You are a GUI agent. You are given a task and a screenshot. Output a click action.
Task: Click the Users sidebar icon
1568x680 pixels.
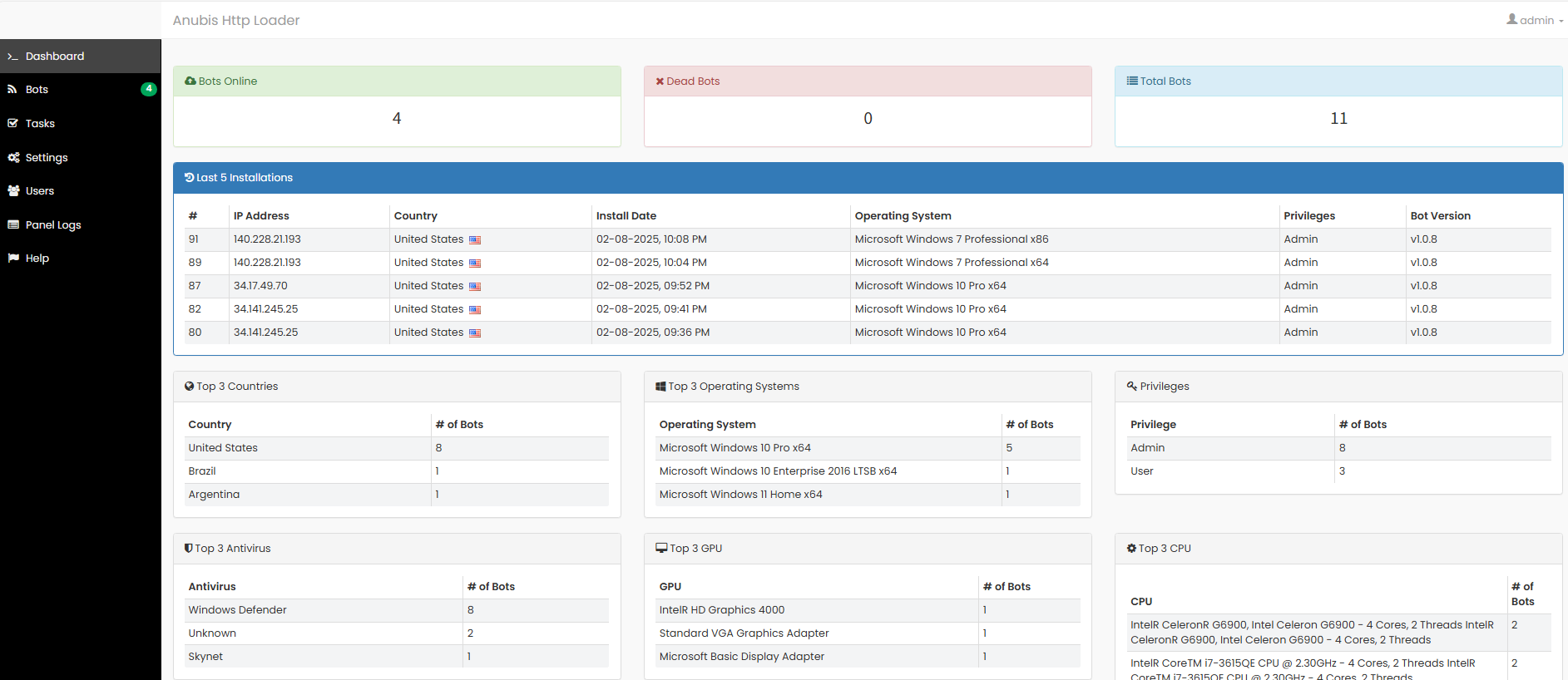pyautogui.click(x=13, y=190)
